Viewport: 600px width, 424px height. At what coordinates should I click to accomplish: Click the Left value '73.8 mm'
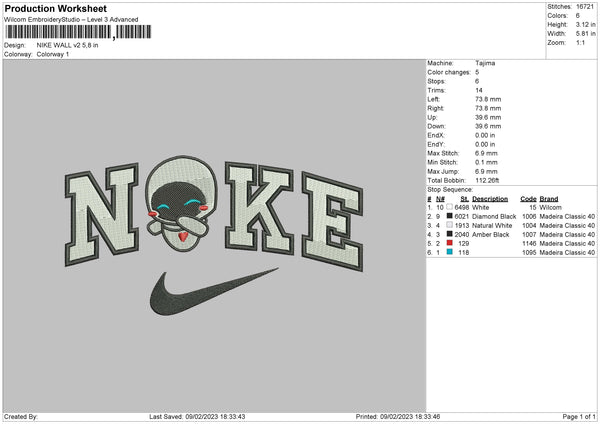click(x=488, y=99)
